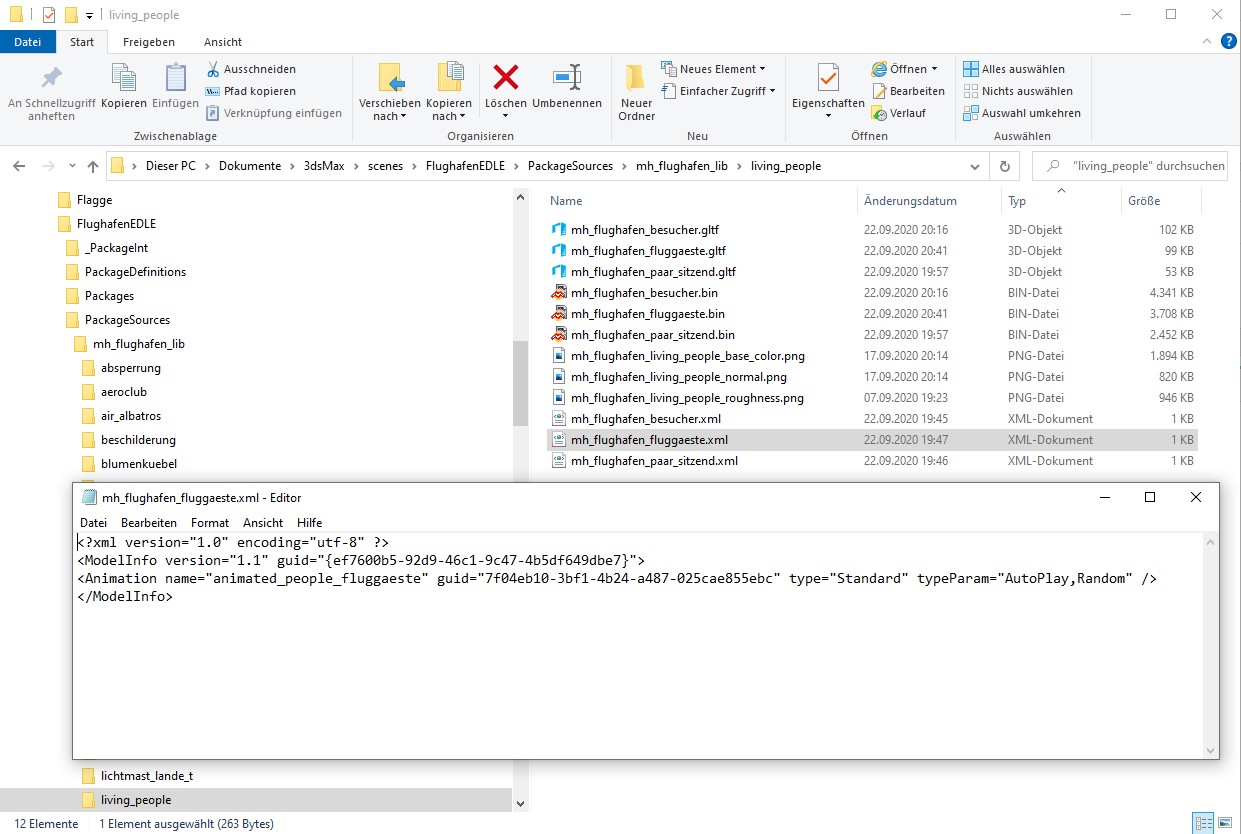Click the Verknüpfung einfügen icon

pyautogui.click(x=211, y=111)
